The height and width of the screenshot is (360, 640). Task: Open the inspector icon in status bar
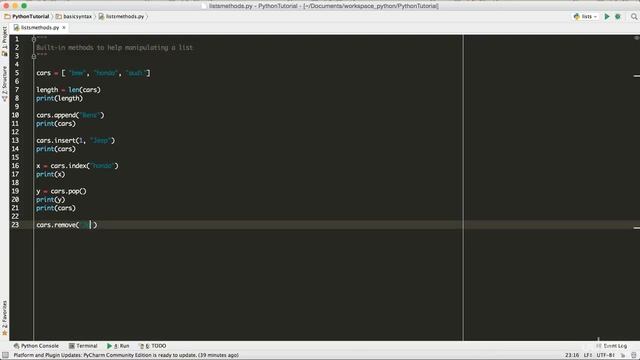[x=633, y=355]
